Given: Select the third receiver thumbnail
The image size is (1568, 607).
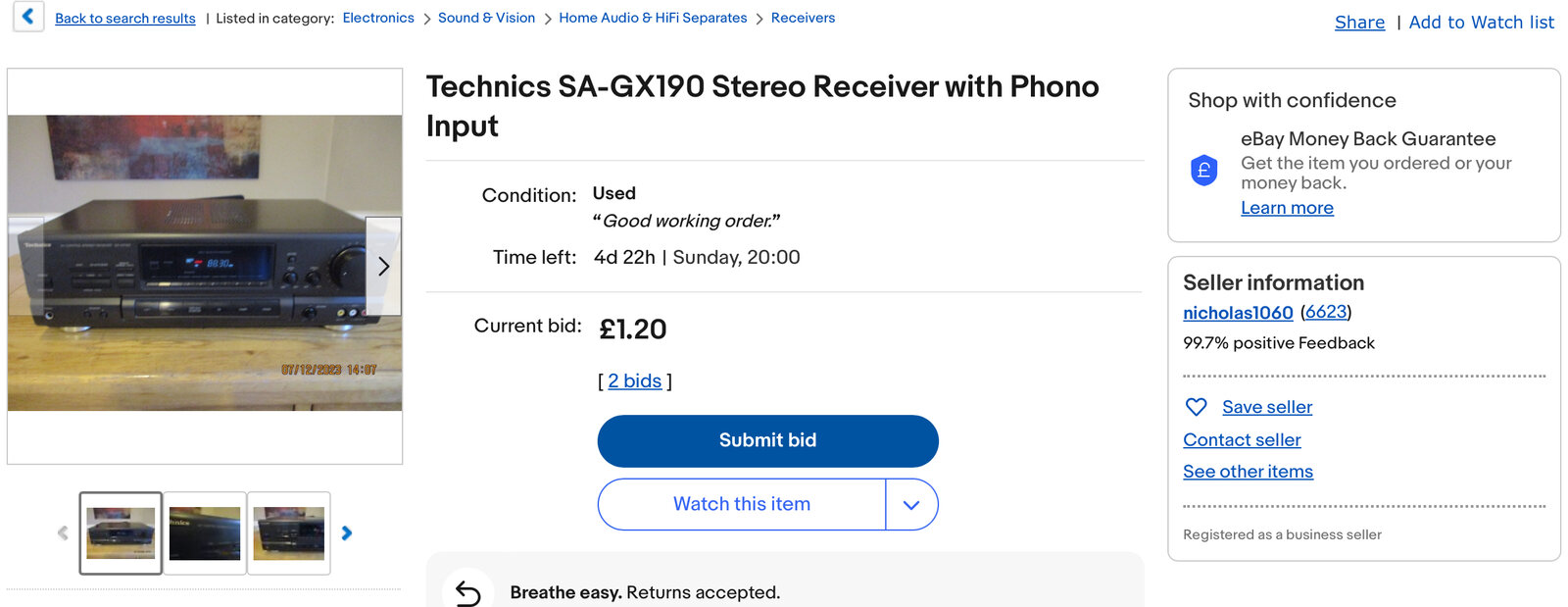Looking at the screenshot, I should [x=289, y=533].
